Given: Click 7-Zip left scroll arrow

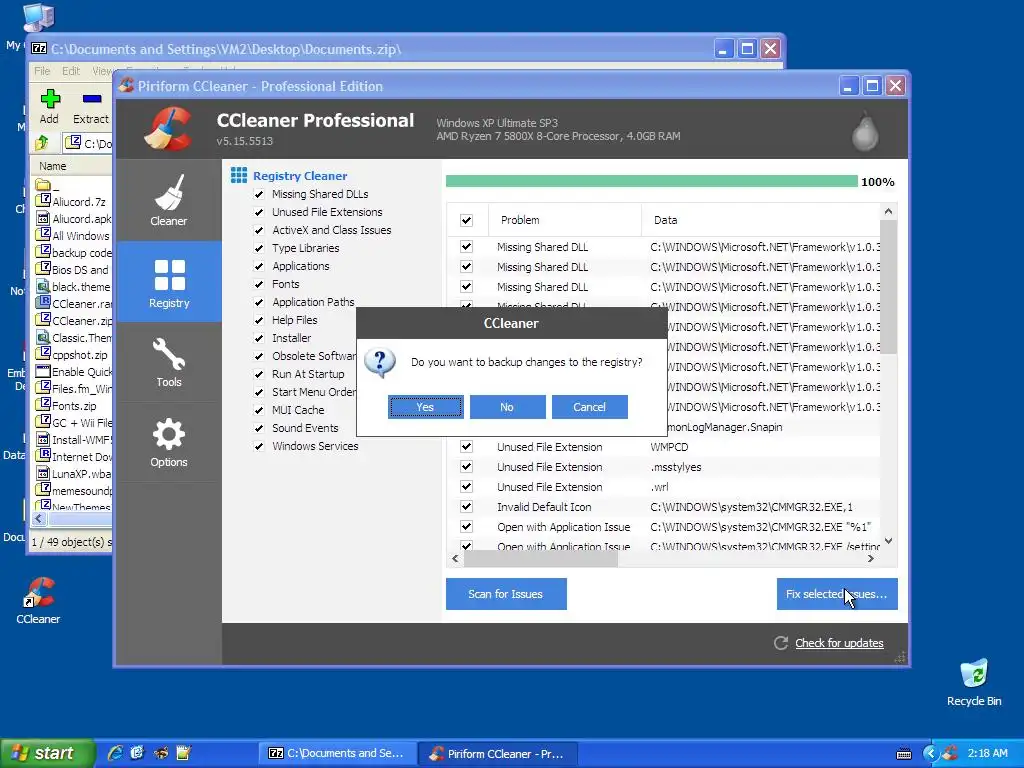Looking at the screenshot, I should pos(39,519).
